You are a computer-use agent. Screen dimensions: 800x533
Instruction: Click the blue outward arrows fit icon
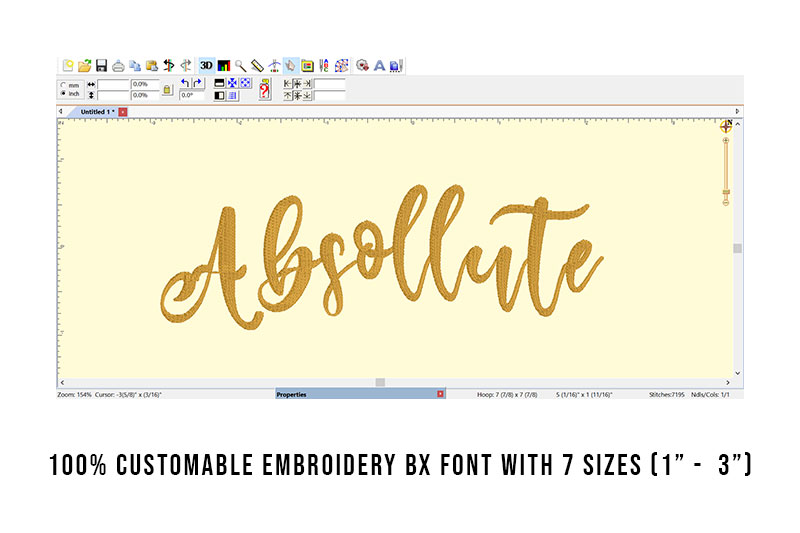pyautogui.click(x=245, y=83)
